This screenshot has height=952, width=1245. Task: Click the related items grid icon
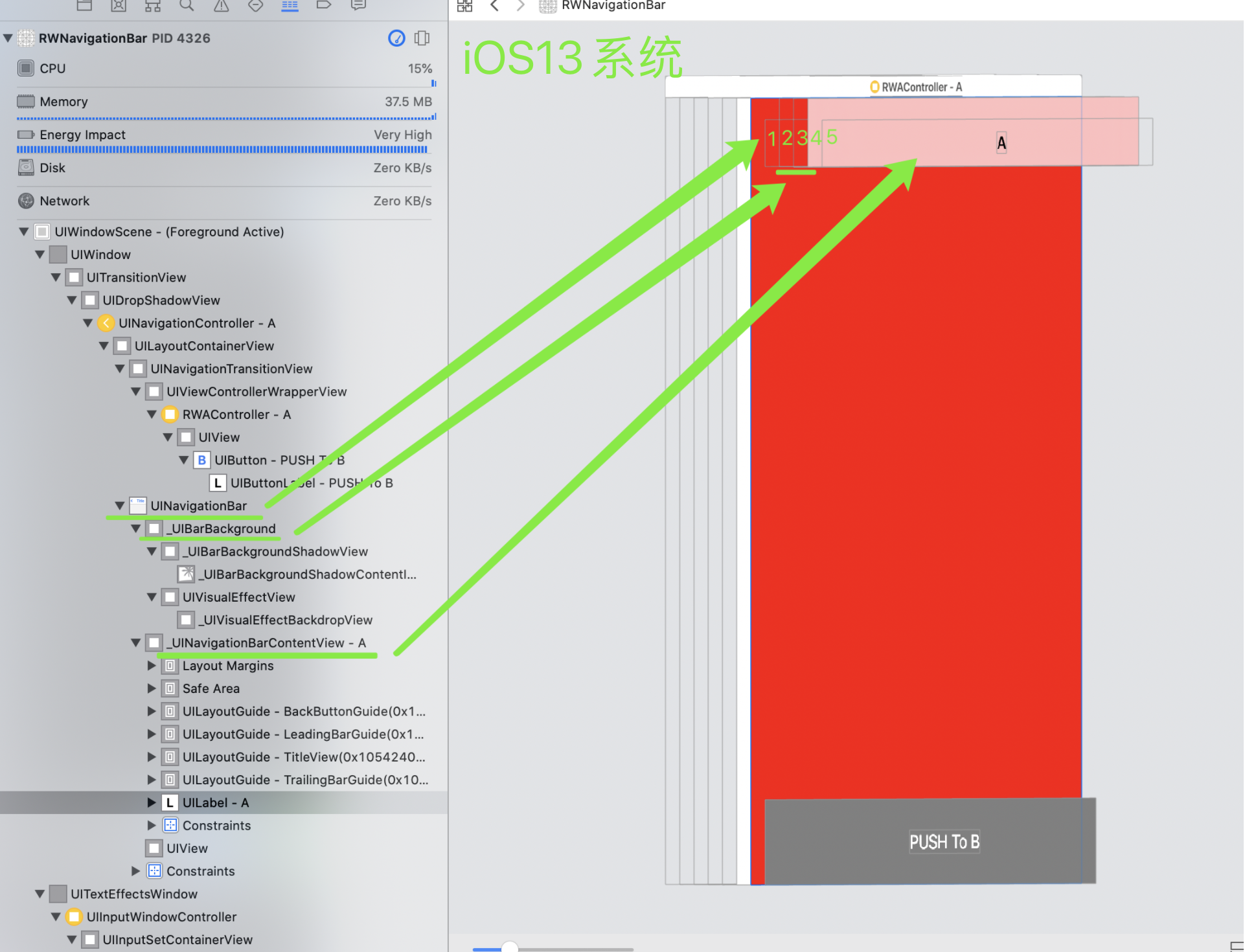tap(464, 6)
